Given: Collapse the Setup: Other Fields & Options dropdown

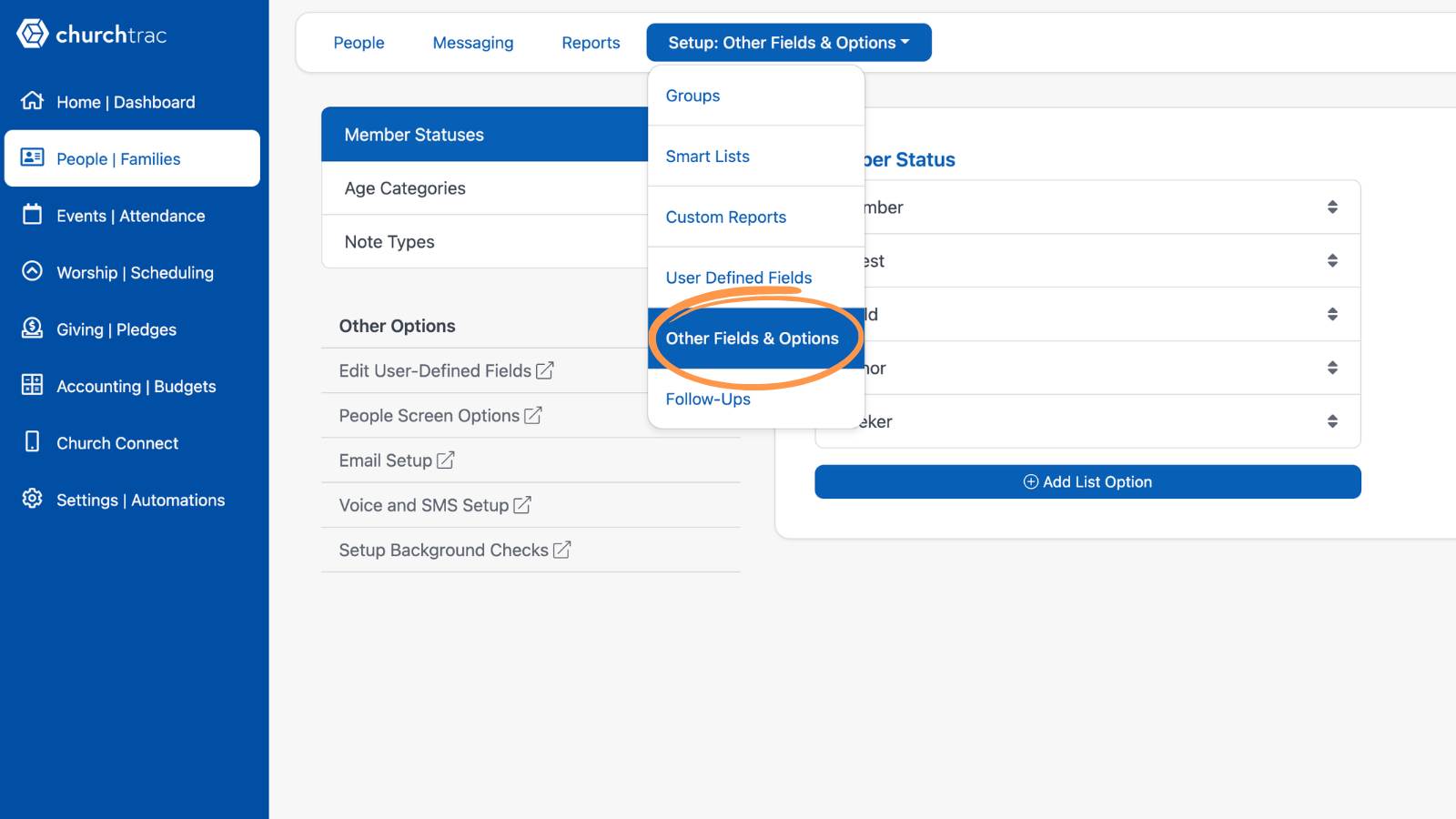Looking at the screenshot, I should tap(789, 43).
